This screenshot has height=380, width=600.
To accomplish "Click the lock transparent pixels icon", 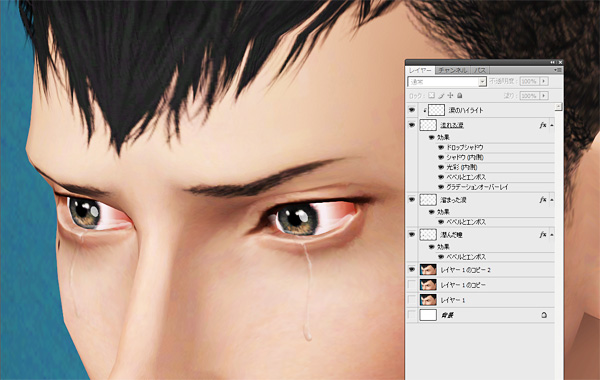I will coord(431,95).
